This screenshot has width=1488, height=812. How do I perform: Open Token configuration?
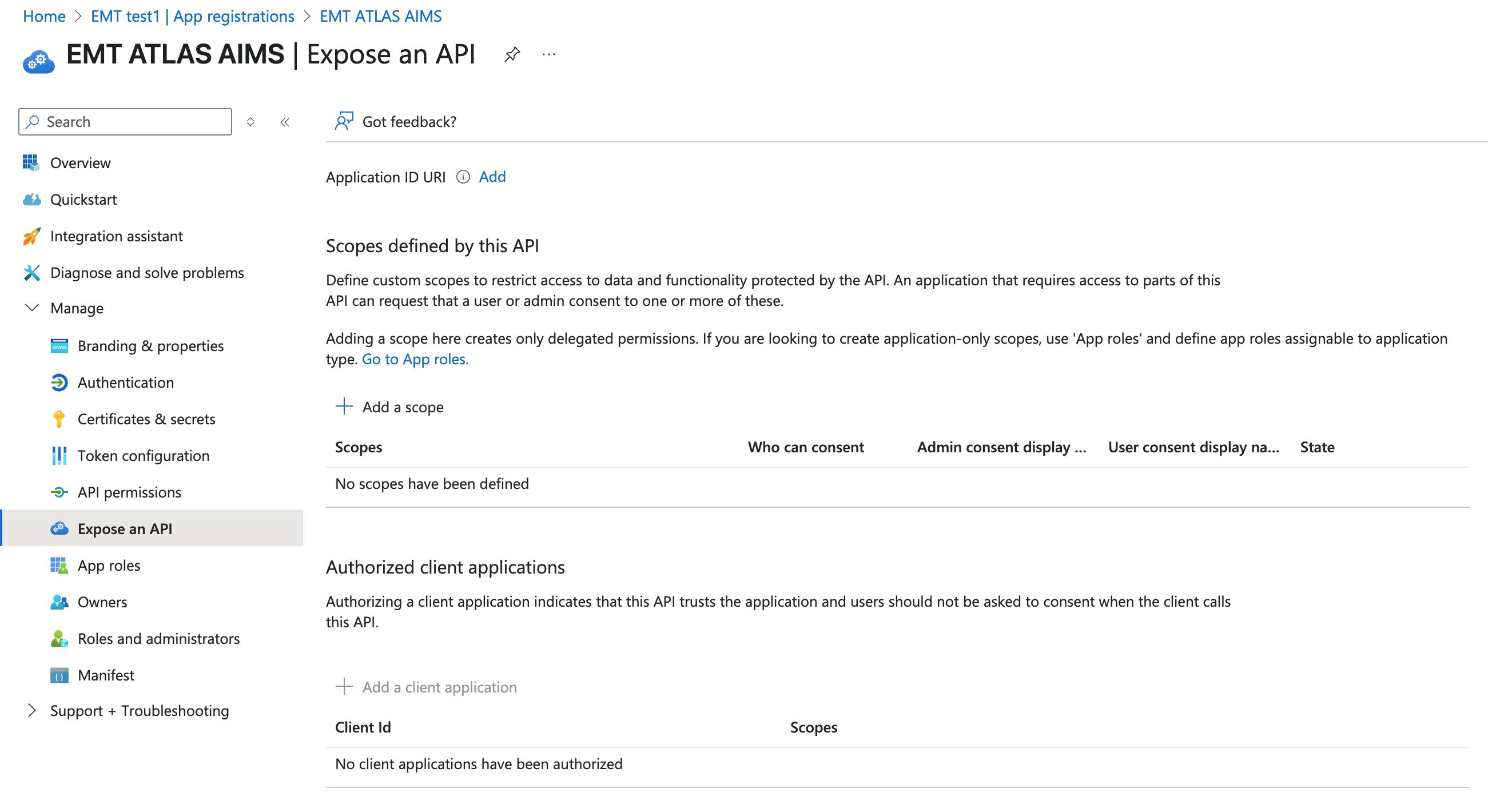coord(144,456)
